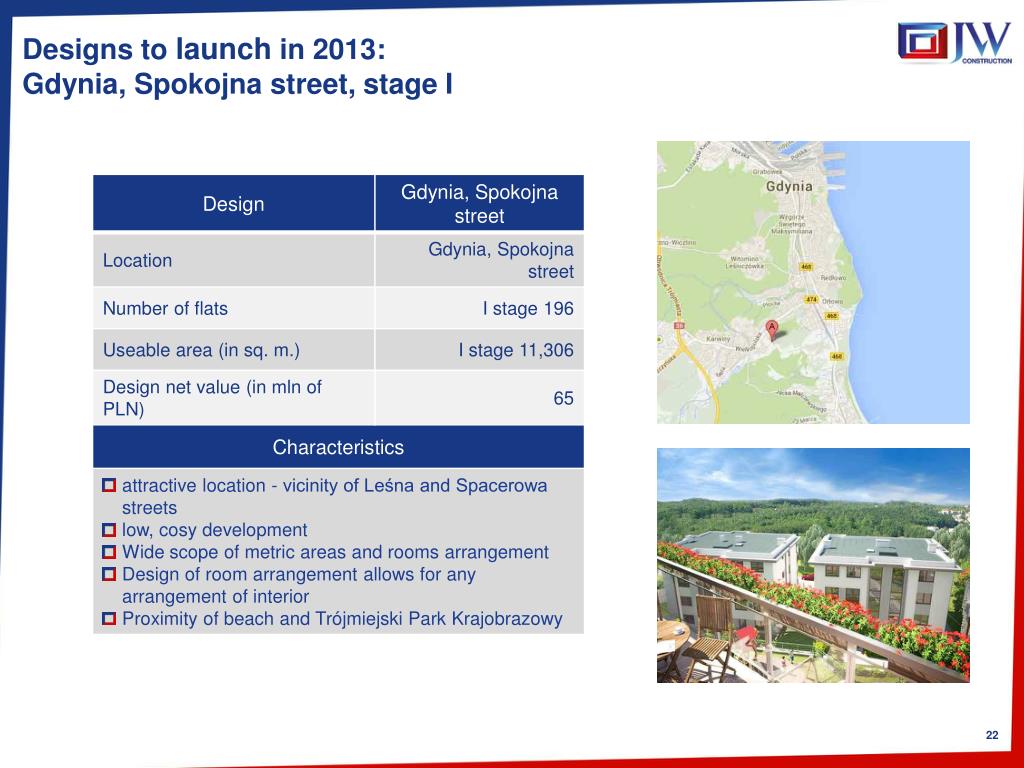Click the 'low, cosy development' text
The width and height of the screenshot is (1024, 768).
[215, 530]
